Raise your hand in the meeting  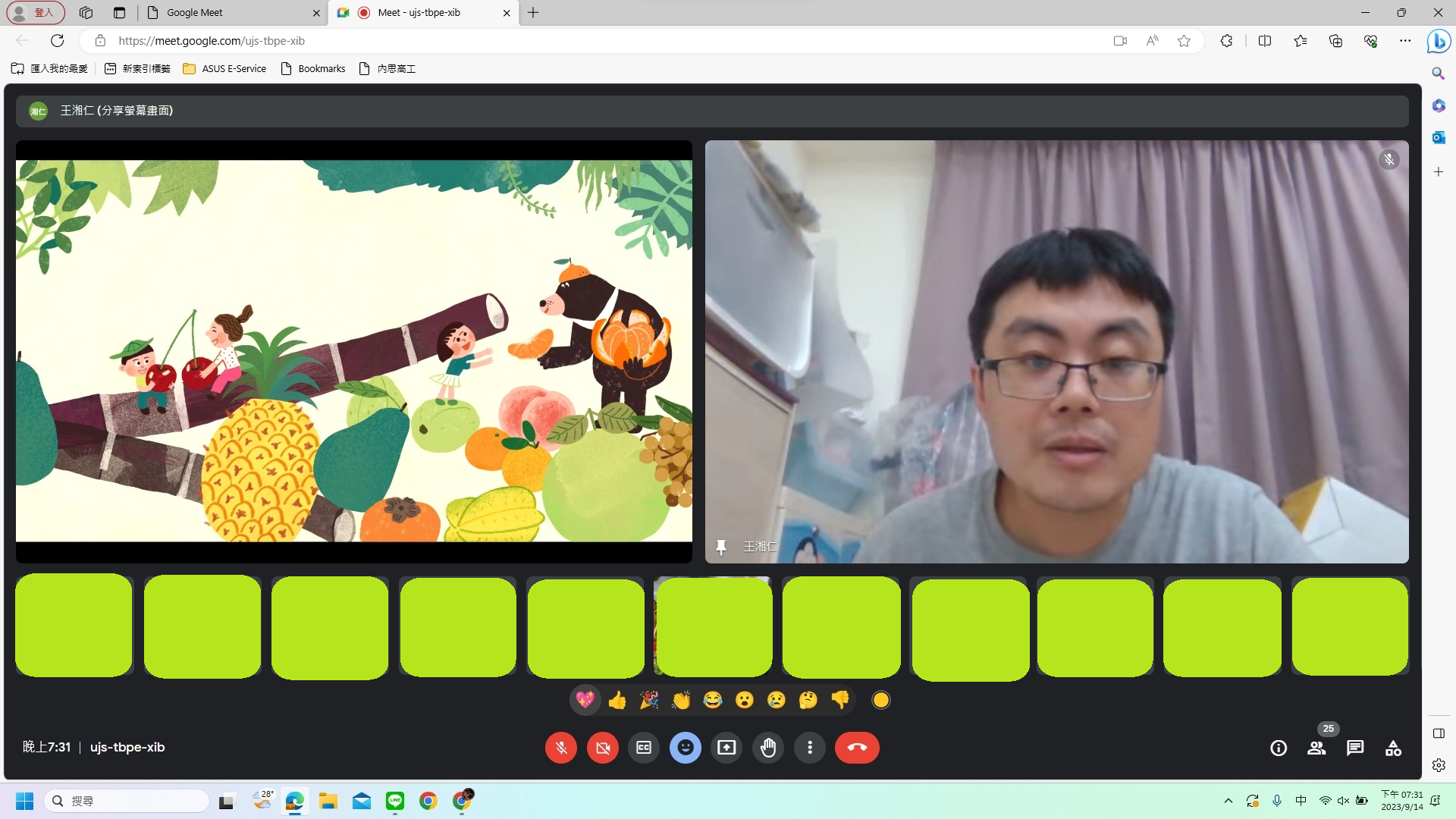point(768,748)
